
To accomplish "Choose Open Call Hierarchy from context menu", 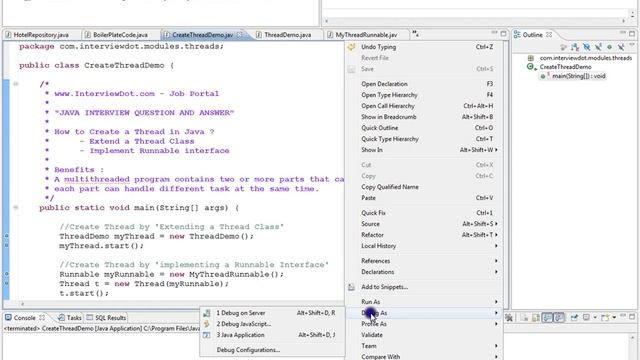I will tap(424, 106).
